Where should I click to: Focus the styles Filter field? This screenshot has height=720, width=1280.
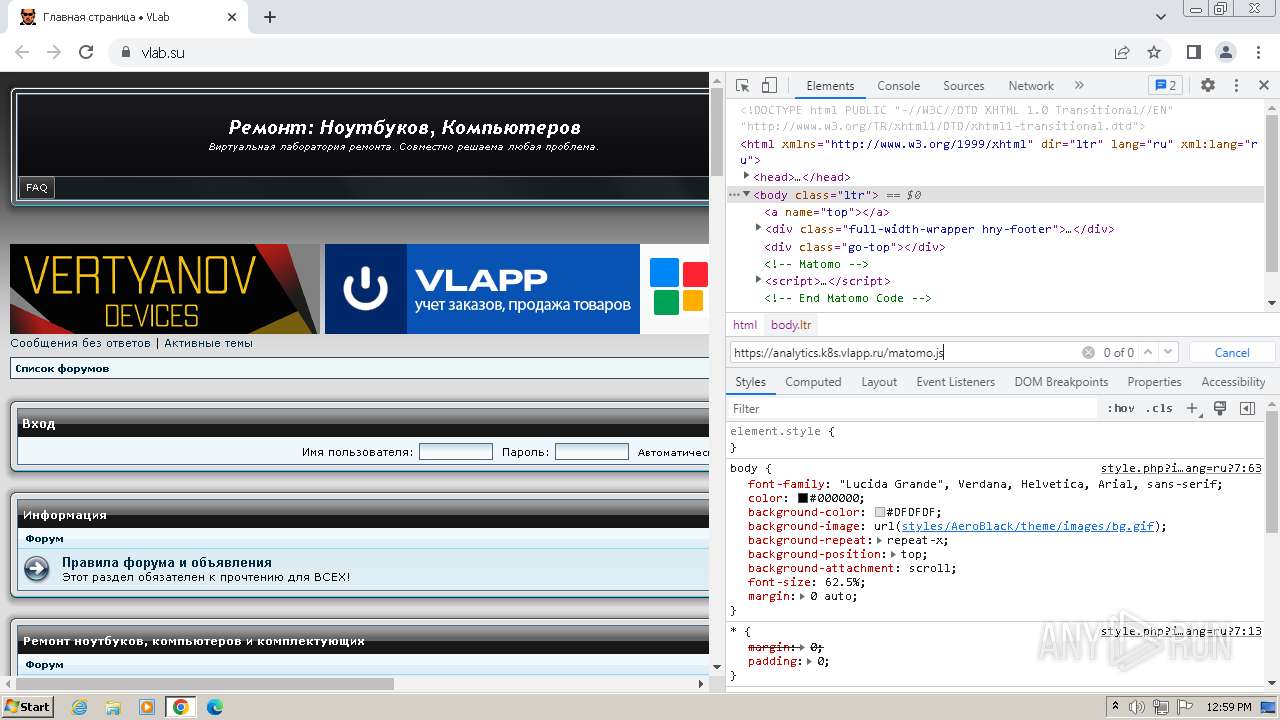pyautogui.click(x=912, y=408)
